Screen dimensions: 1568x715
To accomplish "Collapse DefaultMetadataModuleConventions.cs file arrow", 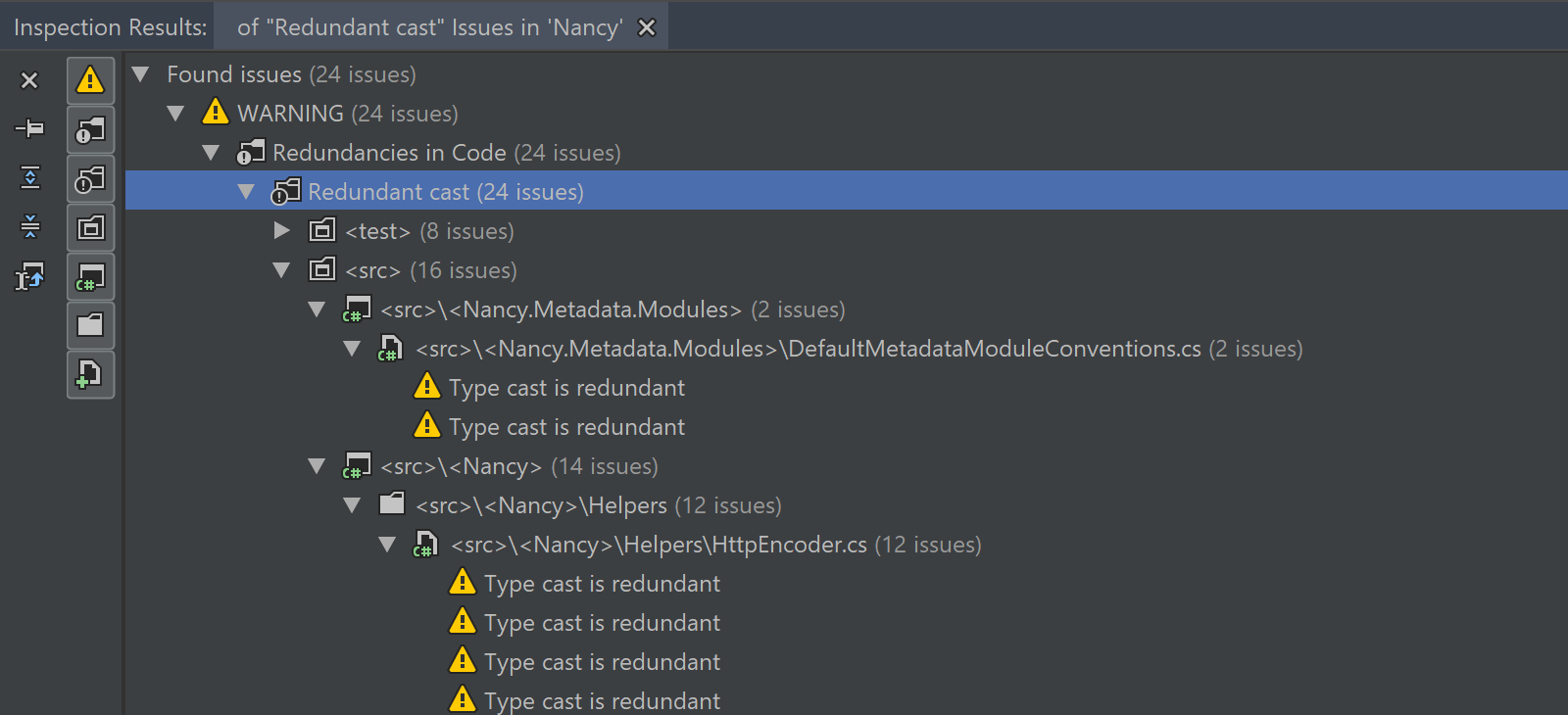I will (x=352, y=349).
